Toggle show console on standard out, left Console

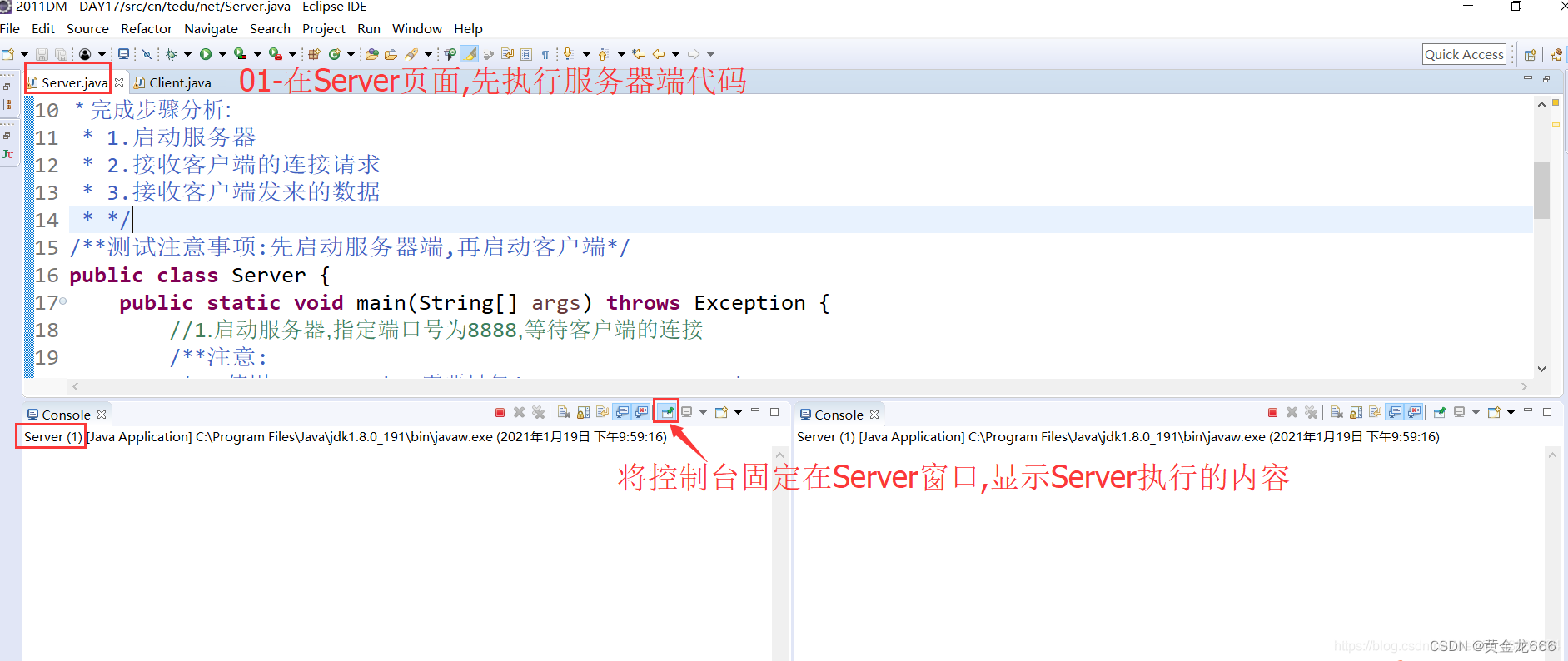pyautogui.click(x=622, y=412)
